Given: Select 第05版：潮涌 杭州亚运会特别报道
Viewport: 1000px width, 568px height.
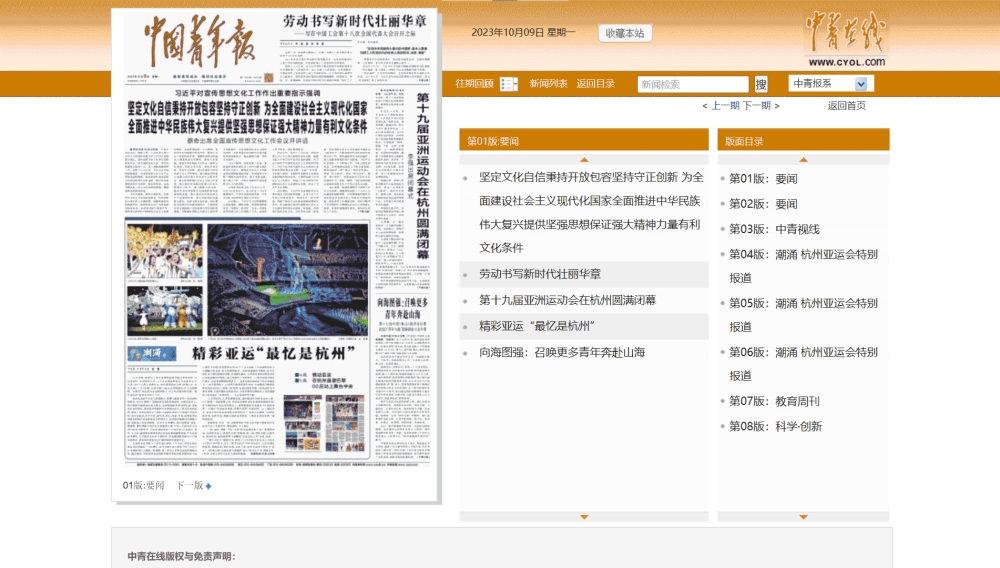Looking at the screenshot, I should click(804, 315).
